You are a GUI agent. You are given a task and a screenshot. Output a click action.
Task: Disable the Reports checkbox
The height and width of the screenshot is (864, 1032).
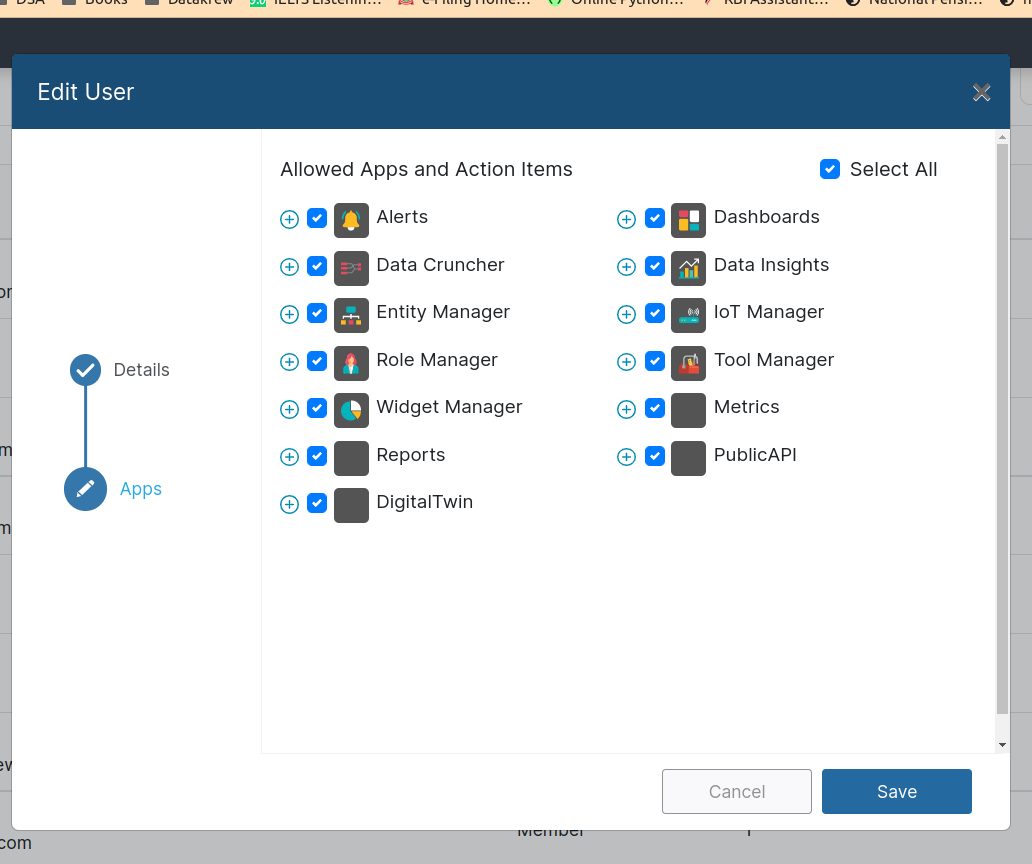click(317, 456)
